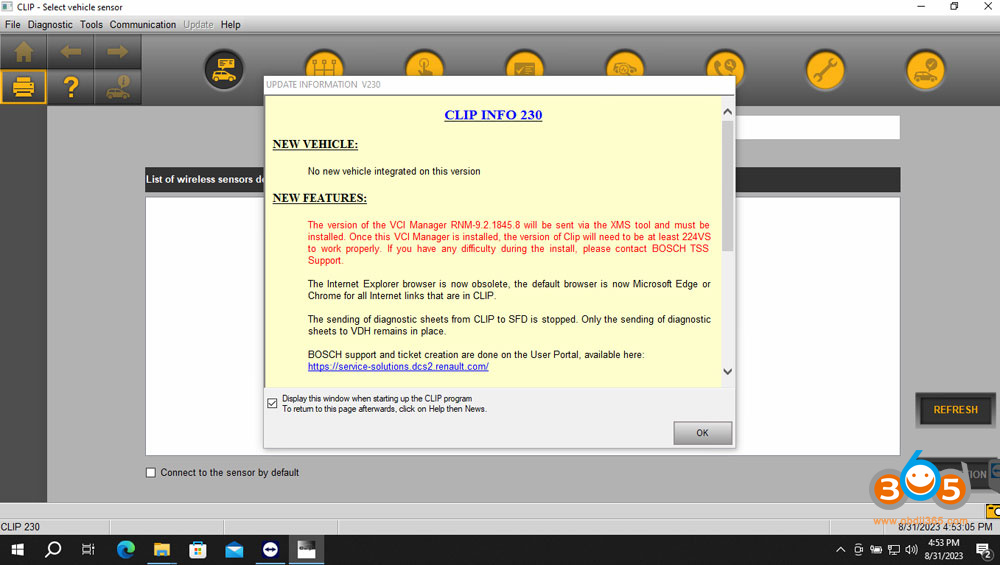Click the NEW VEHICLE: heading

tap(315, 144)
